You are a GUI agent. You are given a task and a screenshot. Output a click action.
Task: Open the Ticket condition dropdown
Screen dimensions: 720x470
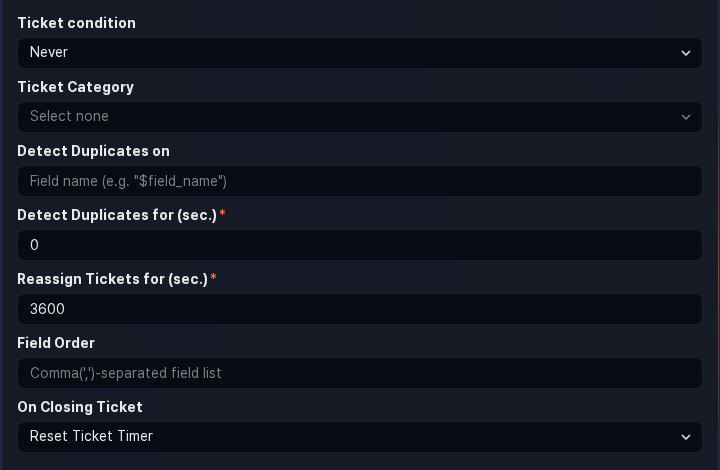[x=360, y=53]
